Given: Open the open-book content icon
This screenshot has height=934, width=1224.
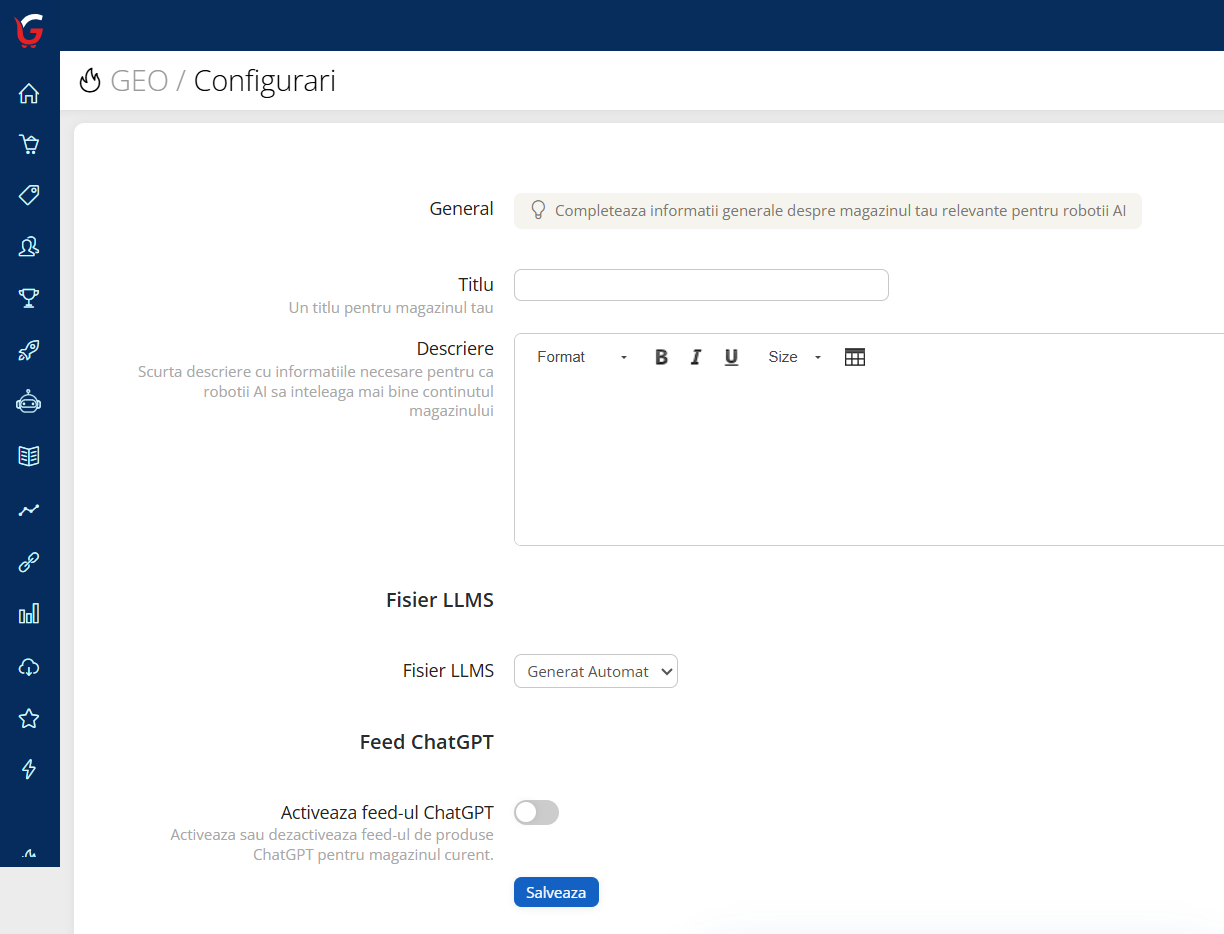Looking at the screenshot, I should point(29,456).
